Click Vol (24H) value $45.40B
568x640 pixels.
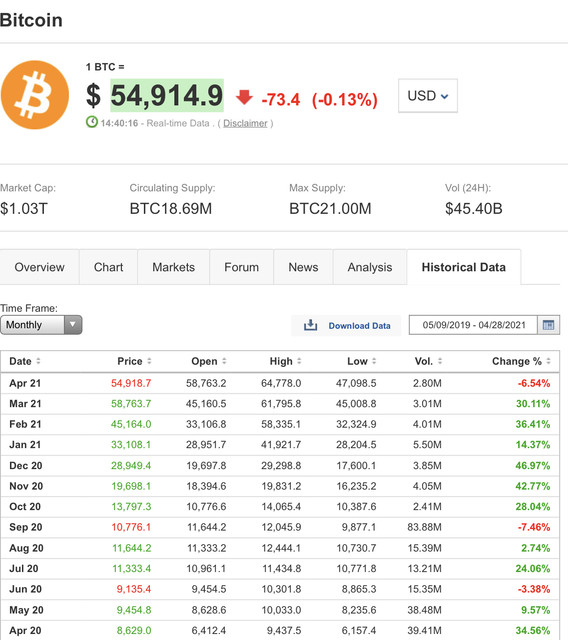tap(474, 209)
